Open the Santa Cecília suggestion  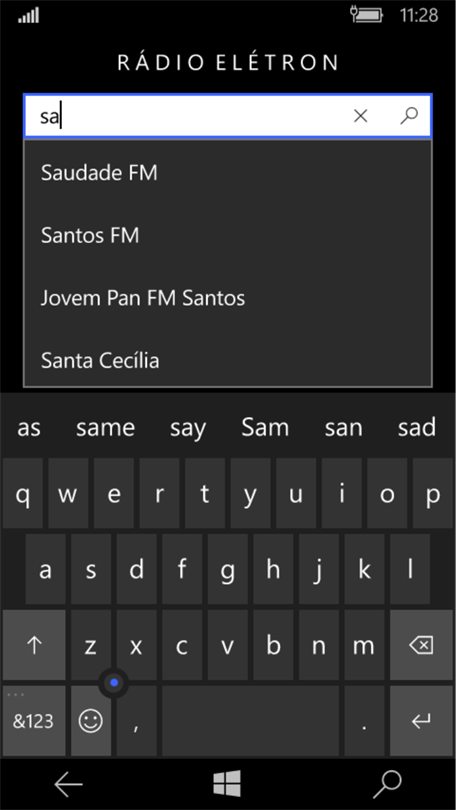228,360
